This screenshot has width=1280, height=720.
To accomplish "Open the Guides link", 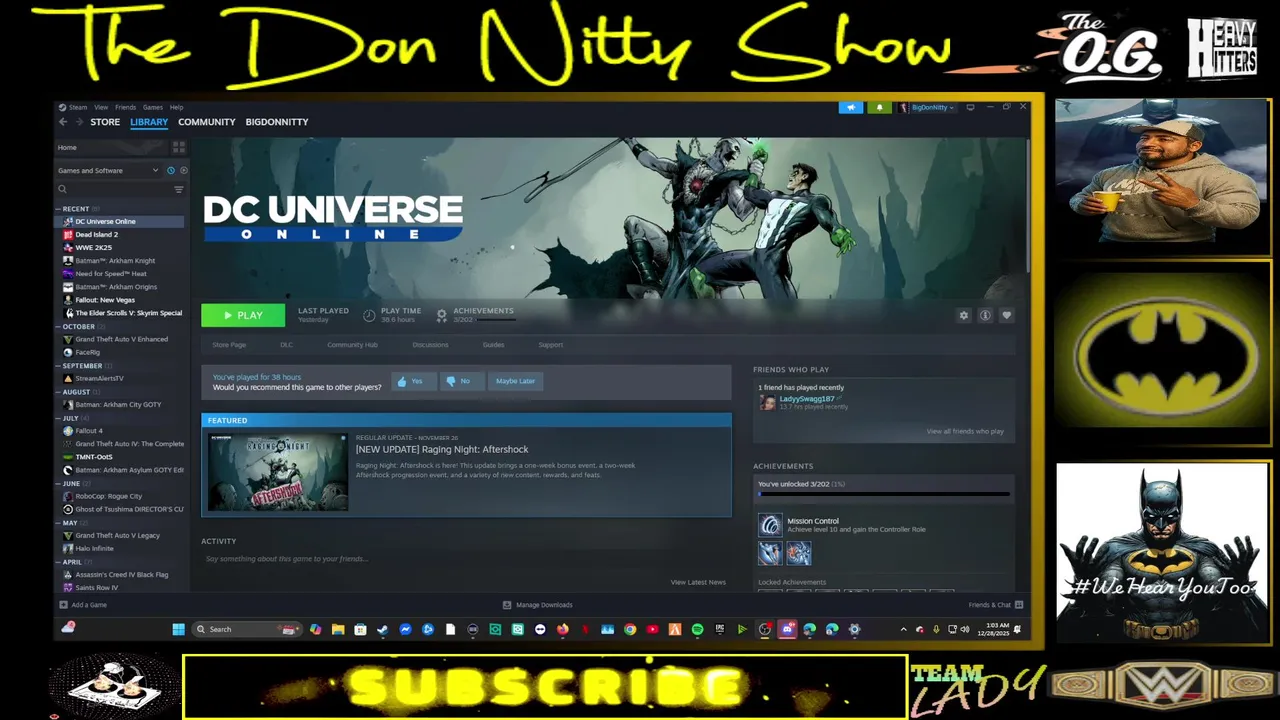I will click(493, 345).
